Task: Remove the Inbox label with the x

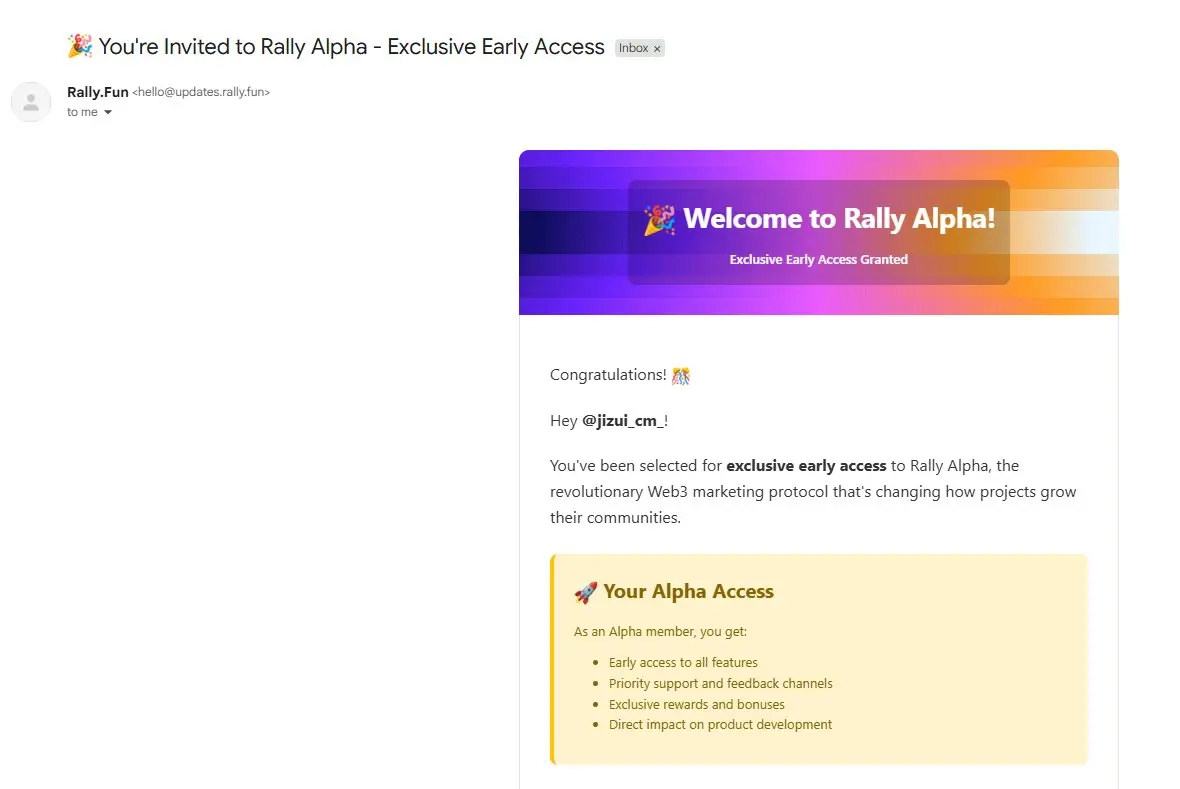Action: [657, 48]
